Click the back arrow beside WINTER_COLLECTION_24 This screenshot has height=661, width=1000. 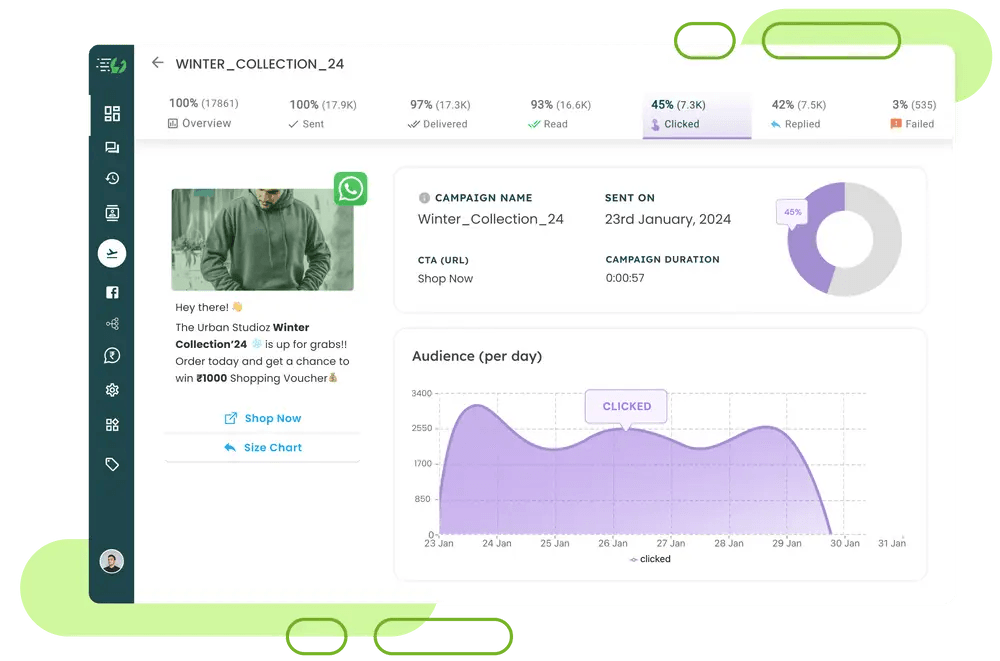(x=157, y=63)
